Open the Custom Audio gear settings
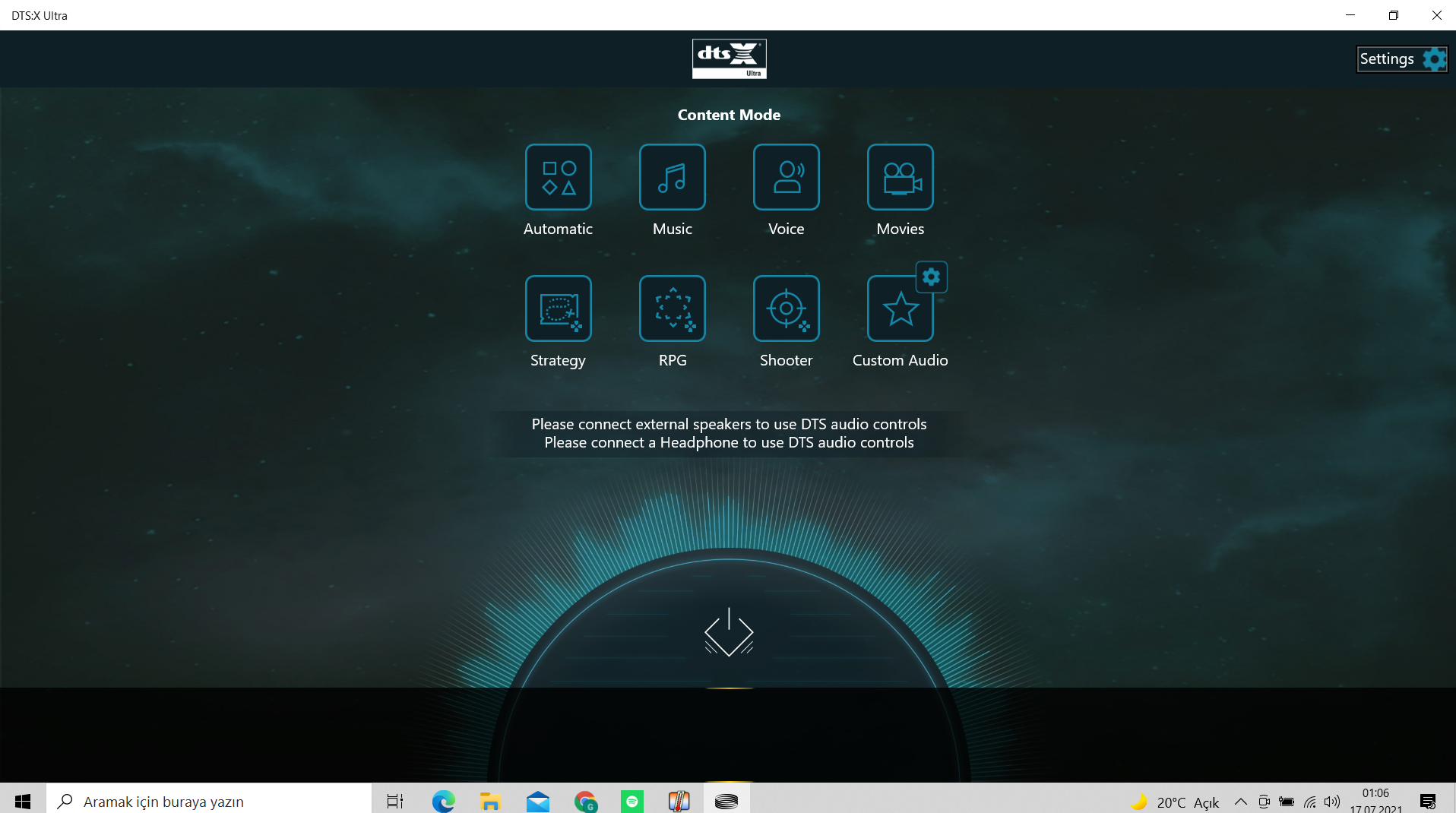The width and height of the screenshot is (1456, 813). coord(932,277)
